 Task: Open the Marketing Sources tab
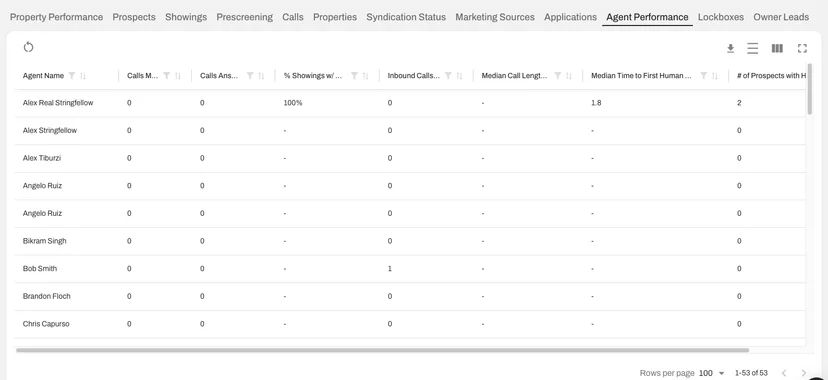(495, 17)
